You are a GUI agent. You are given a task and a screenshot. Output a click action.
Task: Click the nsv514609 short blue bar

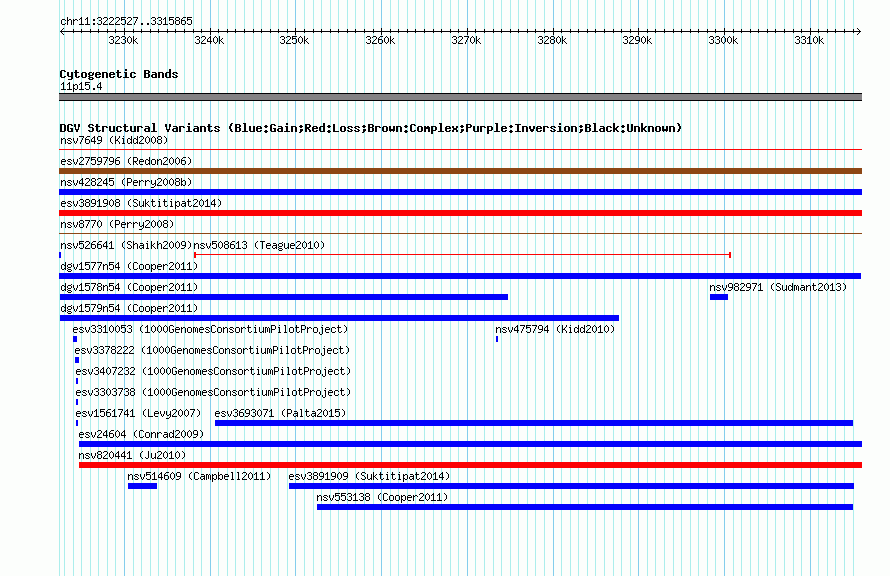click(142, 486)
